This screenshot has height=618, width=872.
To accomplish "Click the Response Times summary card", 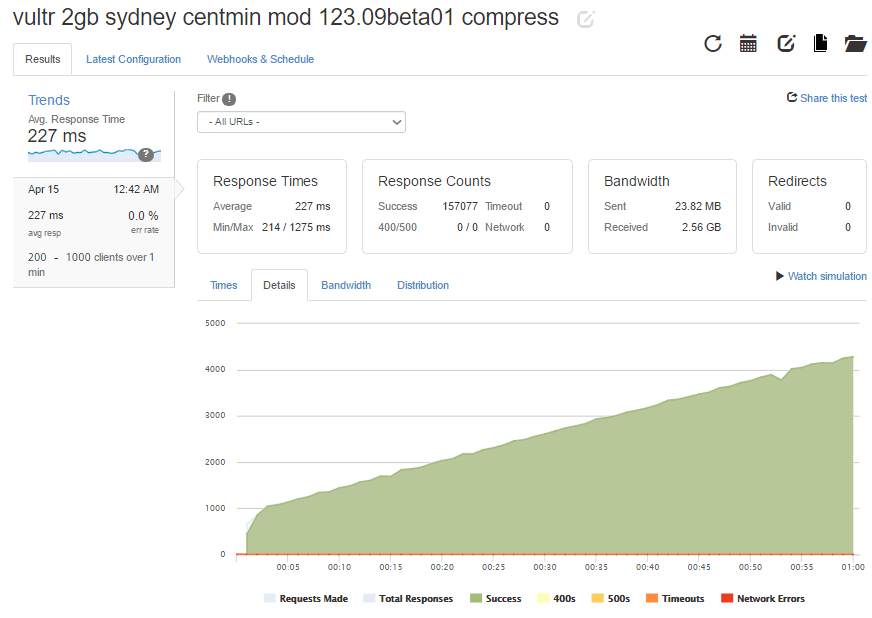I will (x=272, y=206).
